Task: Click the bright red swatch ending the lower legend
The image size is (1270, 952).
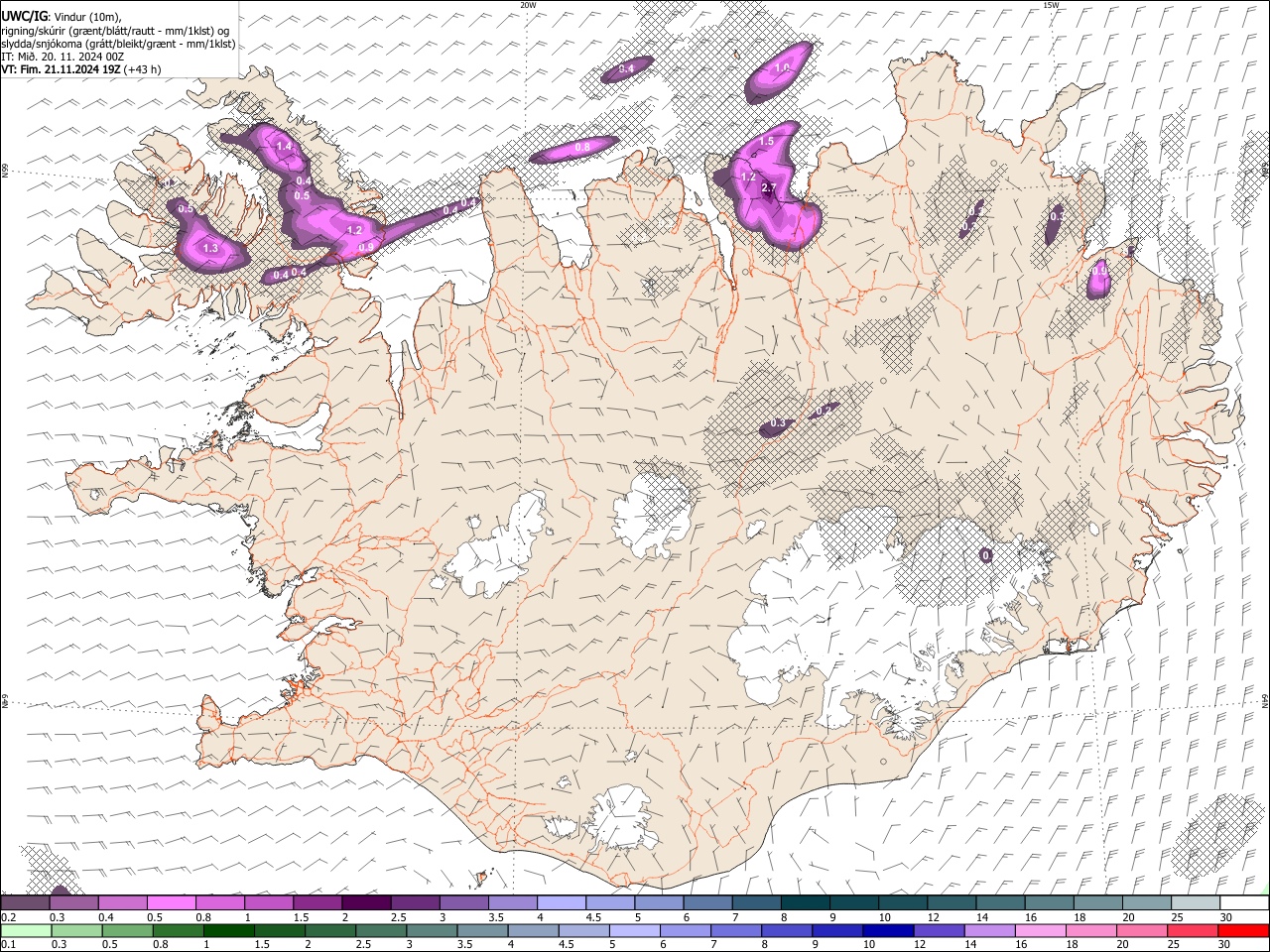Action: click(1242, 930)
